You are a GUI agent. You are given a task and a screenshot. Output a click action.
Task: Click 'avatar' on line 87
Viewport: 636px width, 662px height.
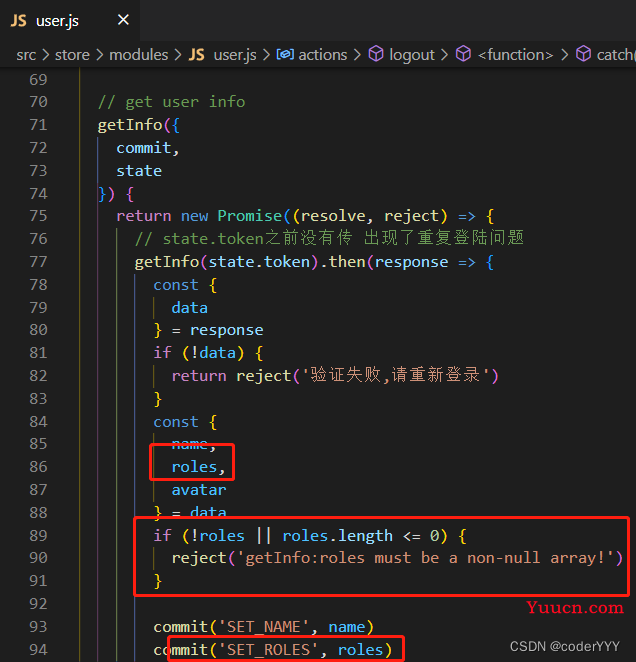(x=199, y=490)
